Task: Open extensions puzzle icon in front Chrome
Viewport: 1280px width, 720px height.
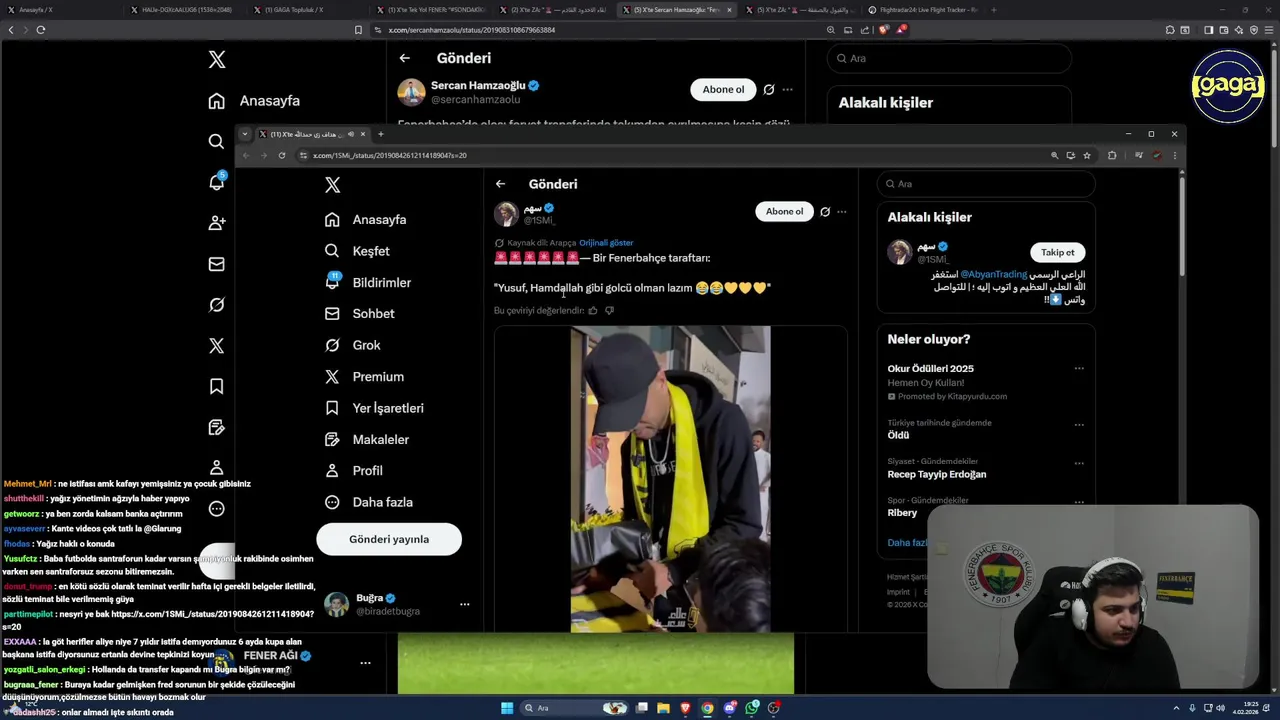Action: tap(1112, 155)
